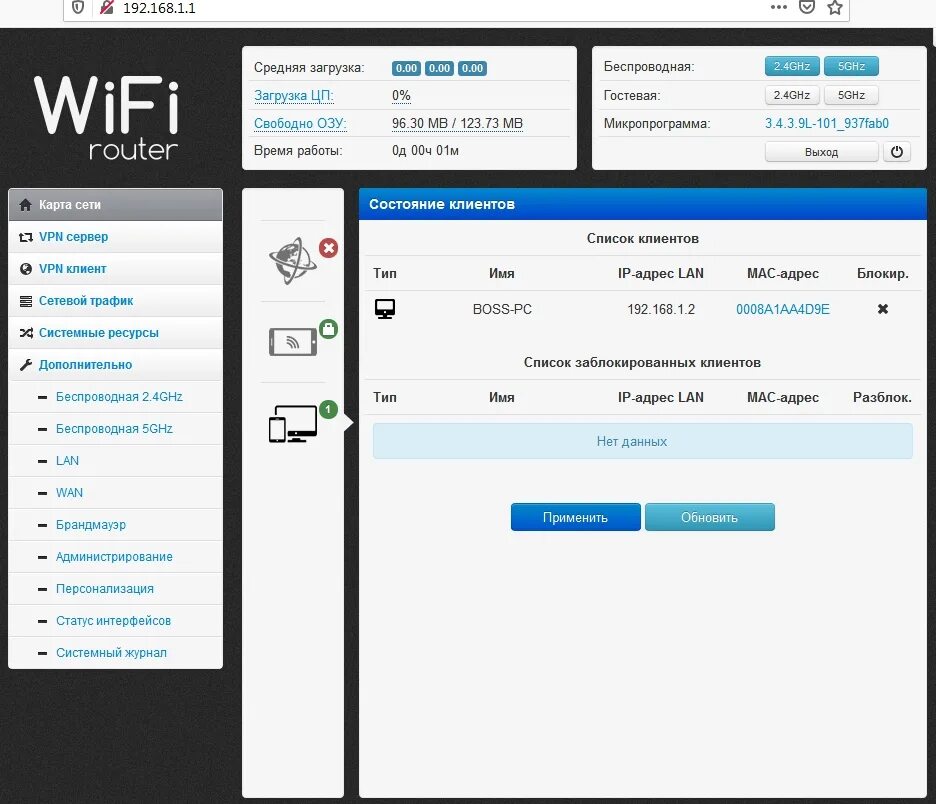Viewport: 936px width, 804px height.
Task: Click the power reboot icon button
Action: (x=897, y=152)
